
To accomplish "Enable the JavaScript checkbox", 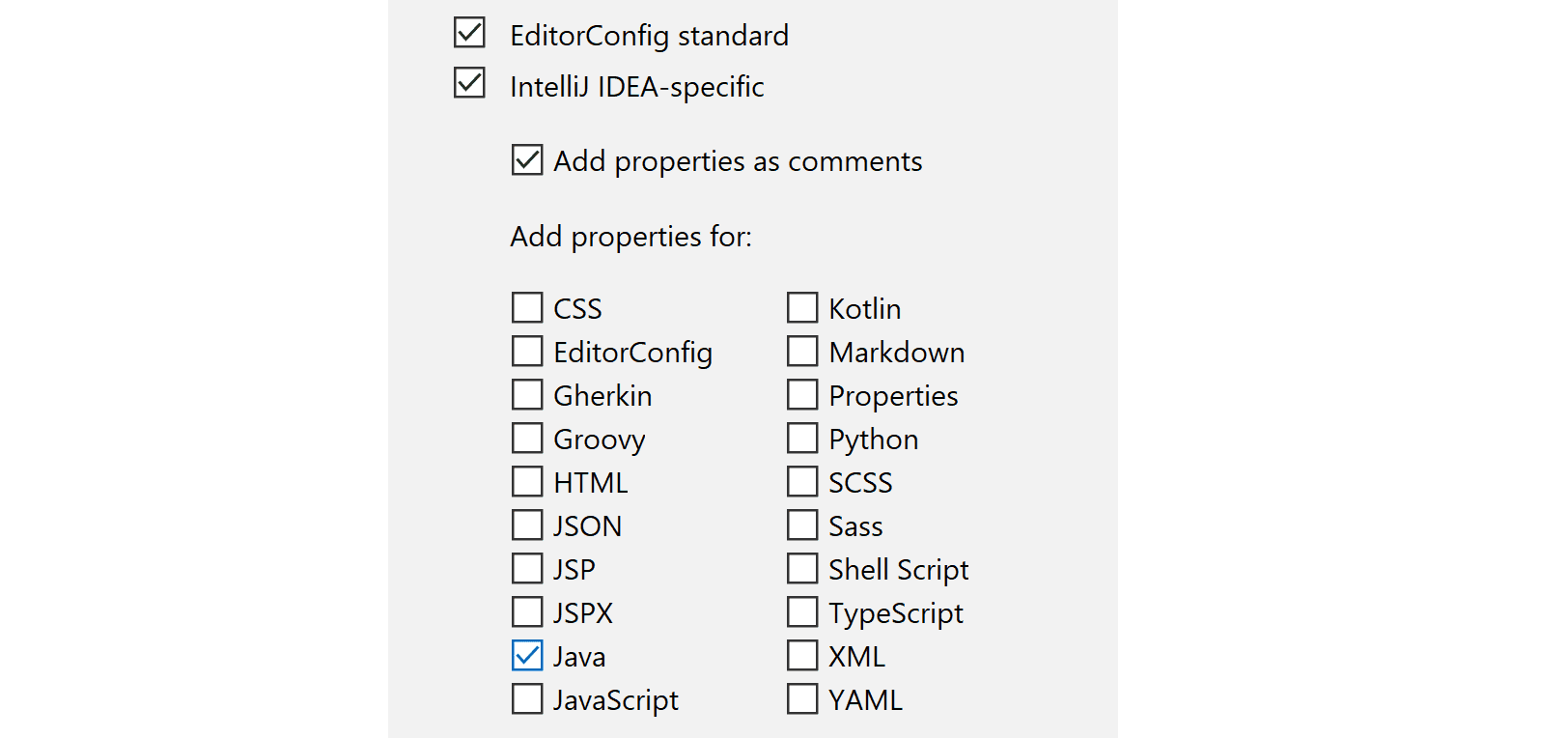I will pos(527,699).
